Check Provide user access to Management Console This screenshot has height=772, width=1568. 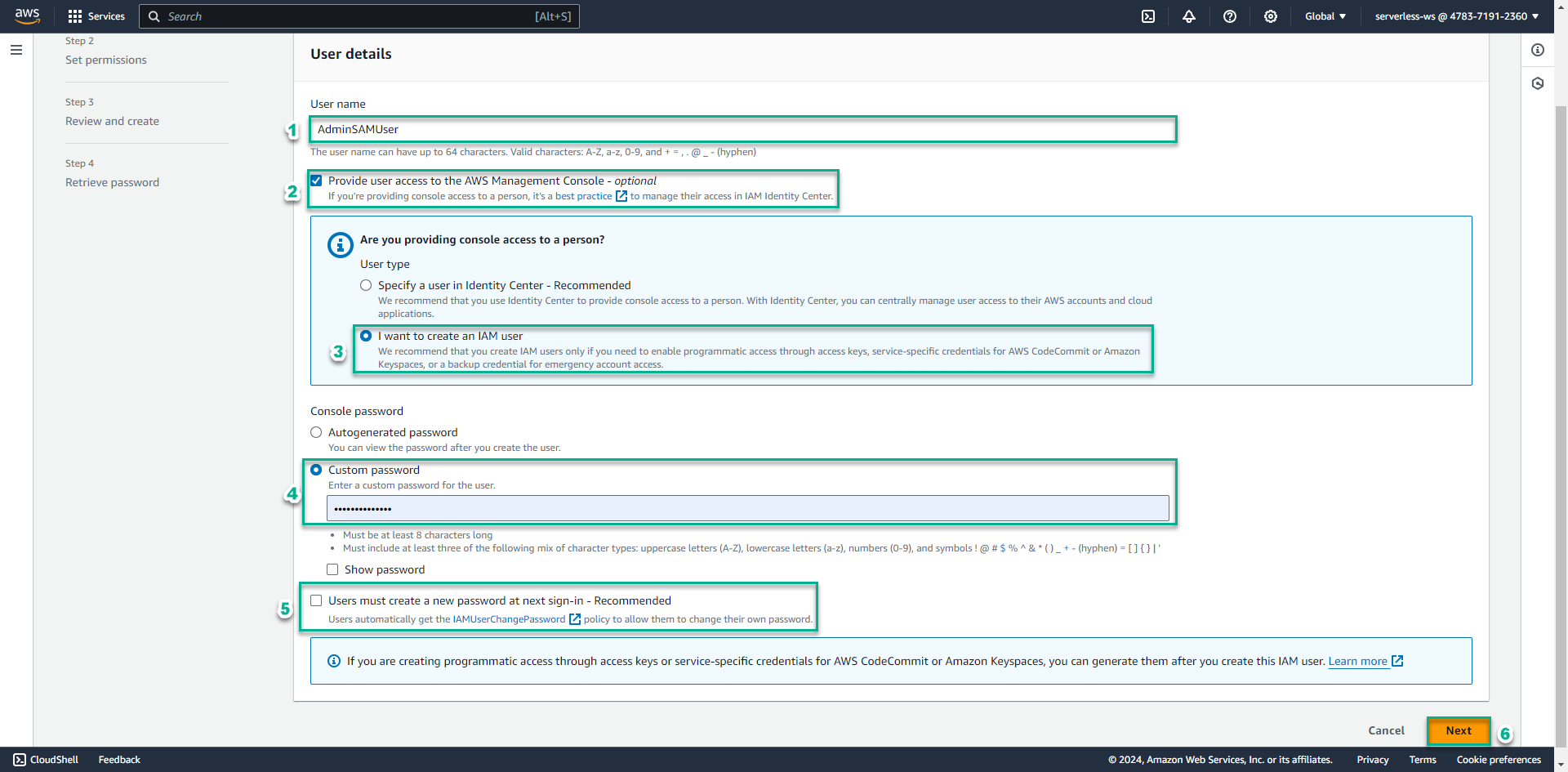point(316,181)
